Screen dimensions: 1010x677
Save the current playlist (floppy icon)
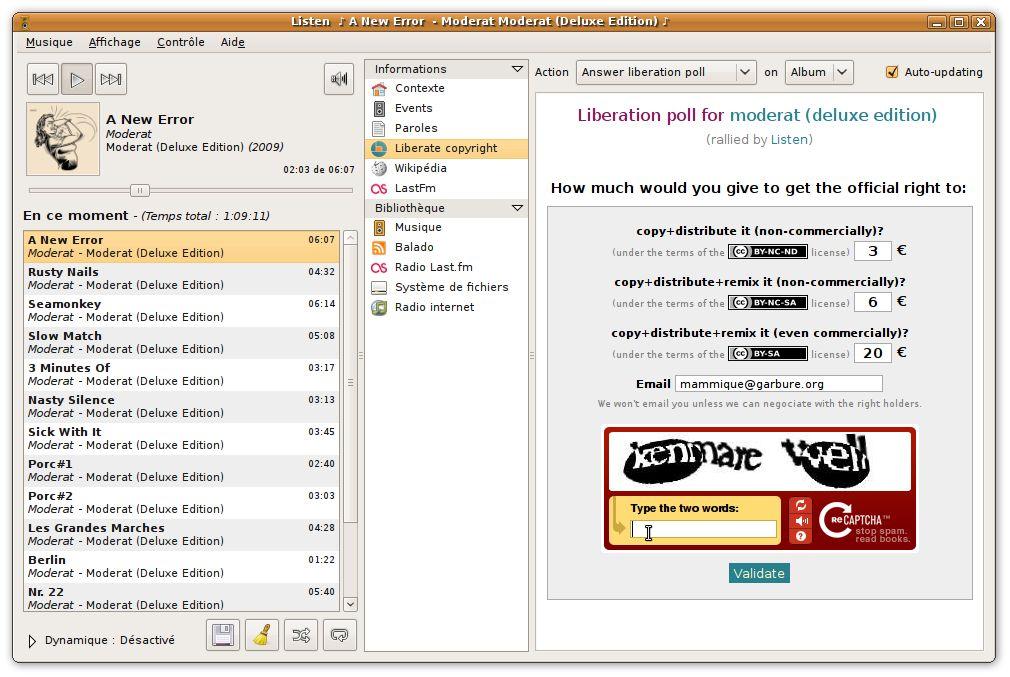[x=223, y=635]
